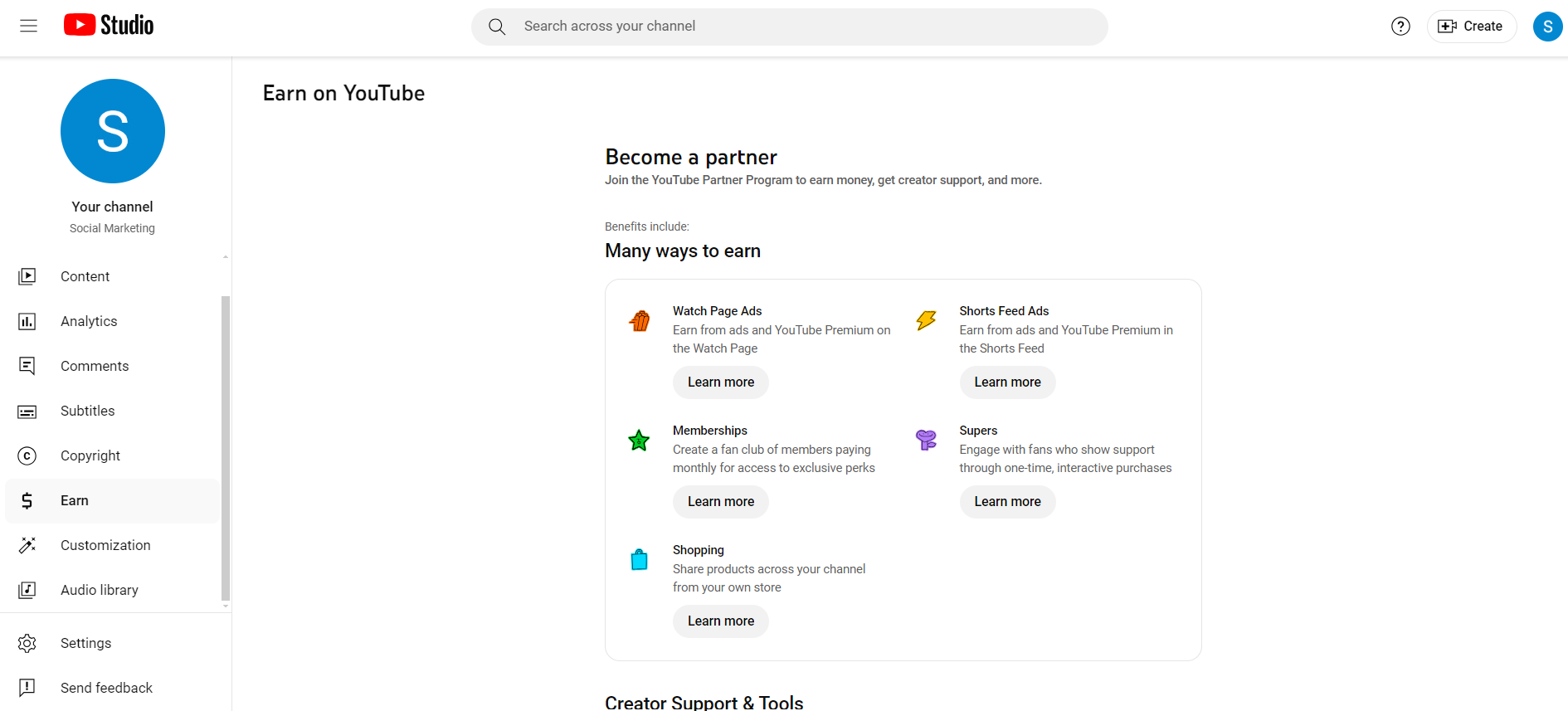Click the sidebar scrollbar up arrow
This screenshot has width=1568, height=711.
[x=226, y=257]
